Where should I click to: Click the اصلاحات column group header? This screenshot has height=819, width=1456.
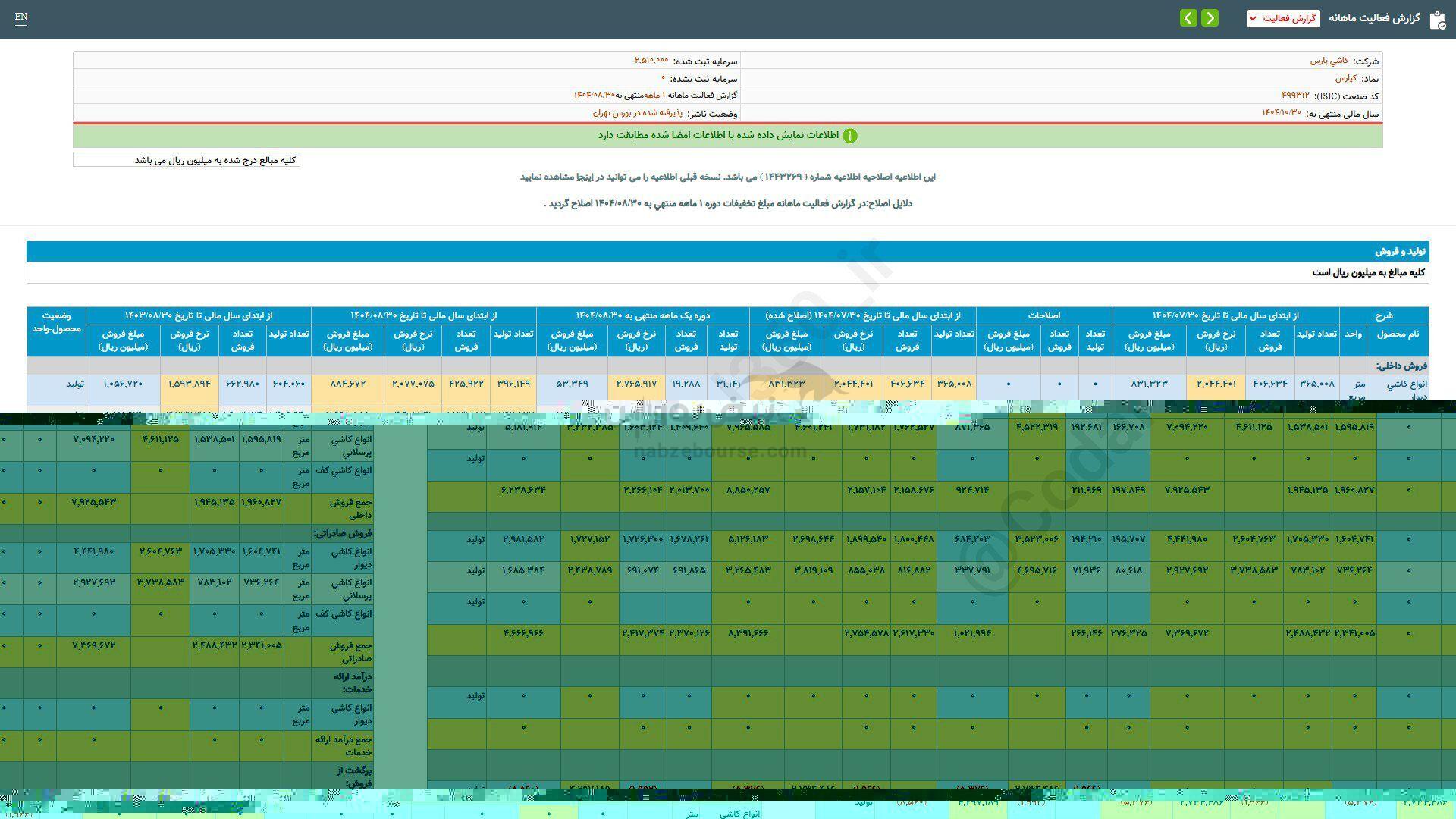tap(1043, 315)
